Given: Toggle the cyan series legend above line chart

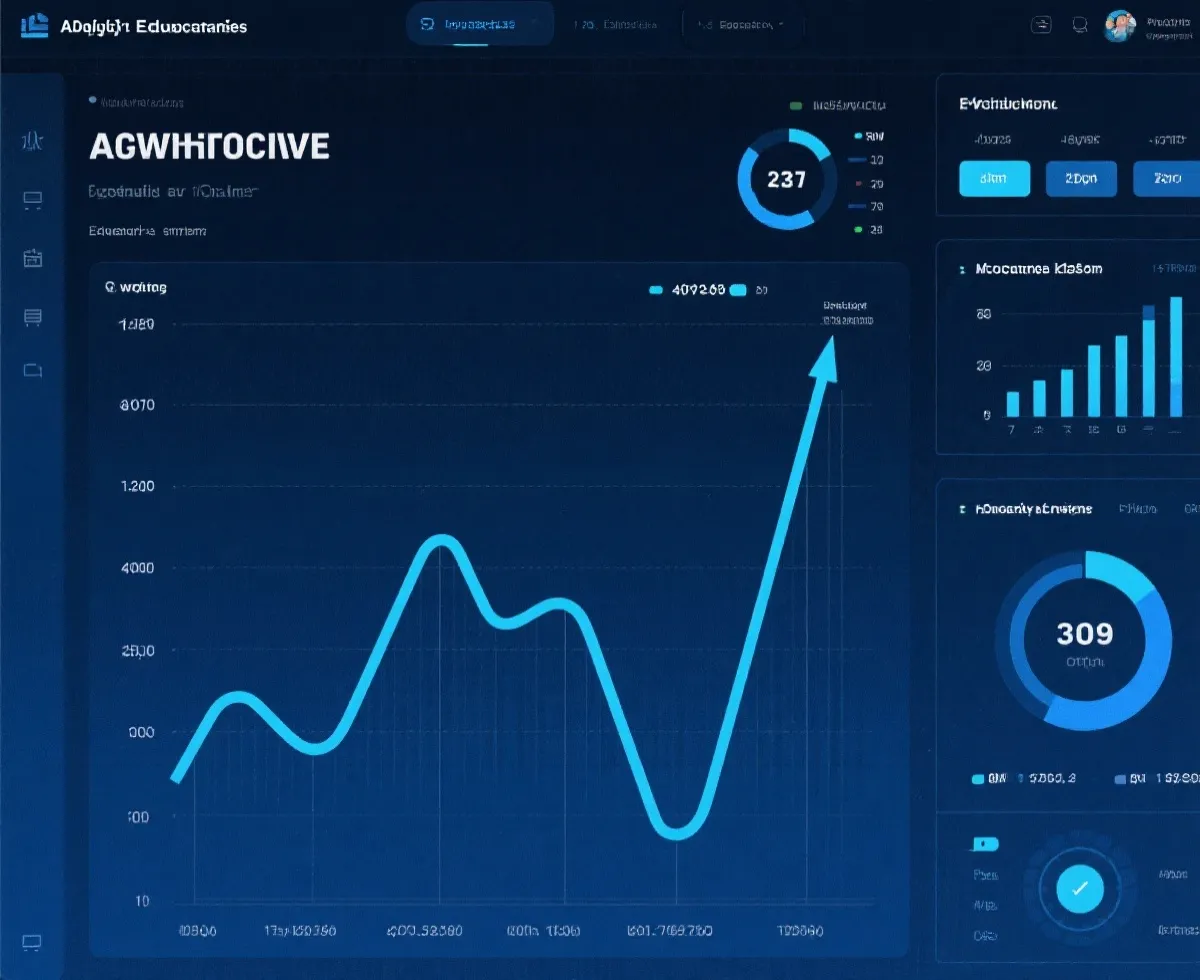Looking at the screenshot, I should pos(656,290).
